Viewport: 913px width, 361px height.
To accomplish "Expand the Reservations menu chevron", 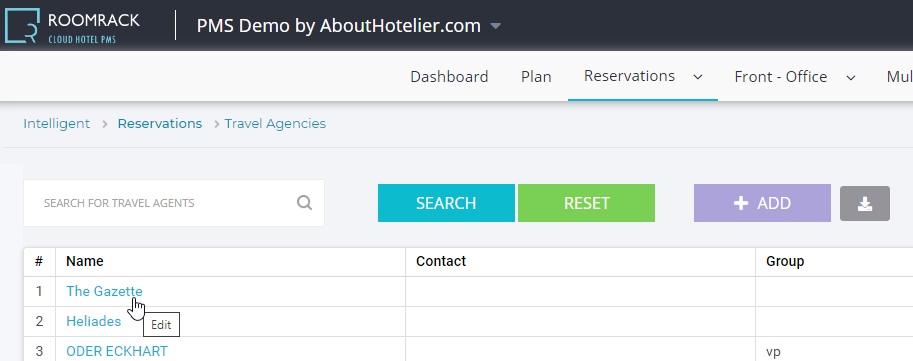I will pyautogui.click(x=698, y=77).
